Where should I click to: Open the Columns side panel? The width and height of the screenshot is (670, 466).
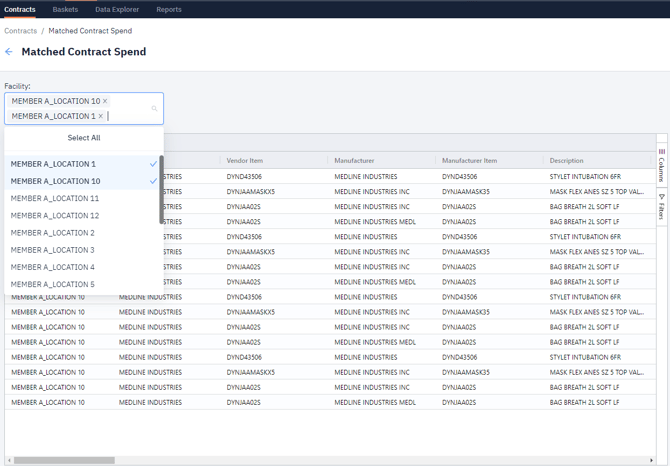(x=661, y=164)
